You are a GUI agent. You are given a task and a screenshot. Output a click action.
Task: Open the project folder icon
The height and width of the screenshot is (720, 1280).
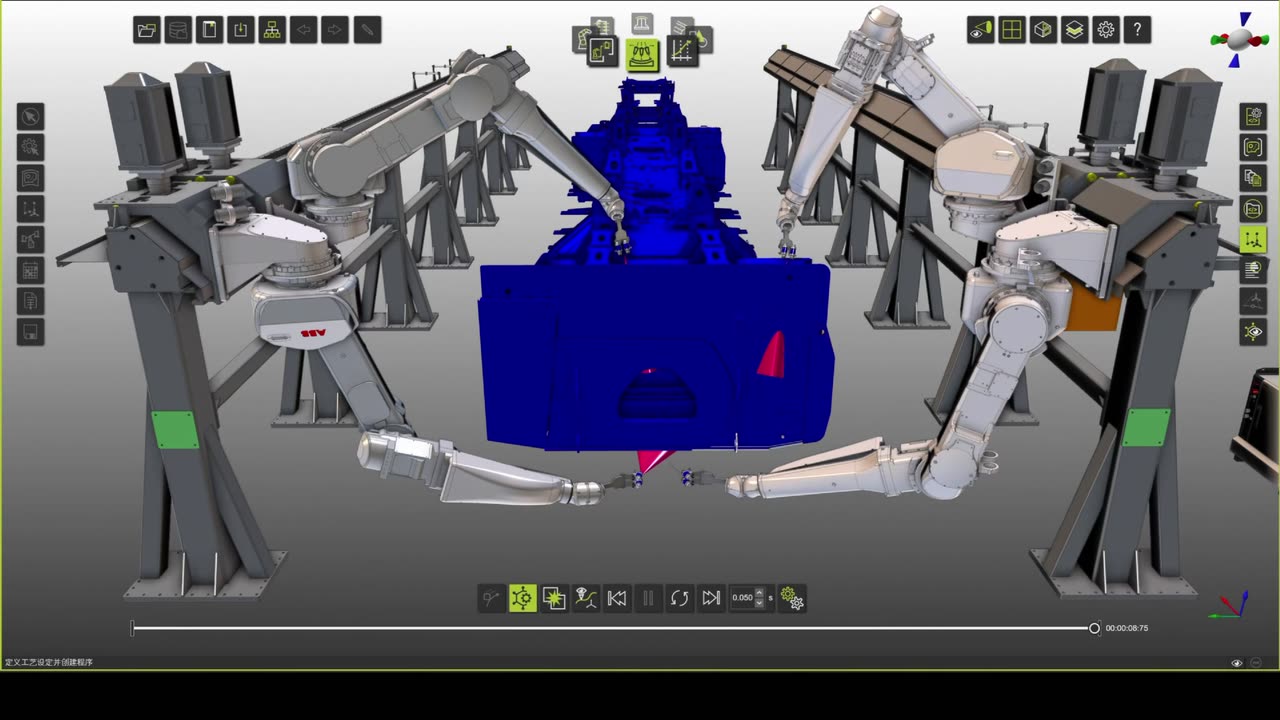pyautogui.click(x=147, y=30)
